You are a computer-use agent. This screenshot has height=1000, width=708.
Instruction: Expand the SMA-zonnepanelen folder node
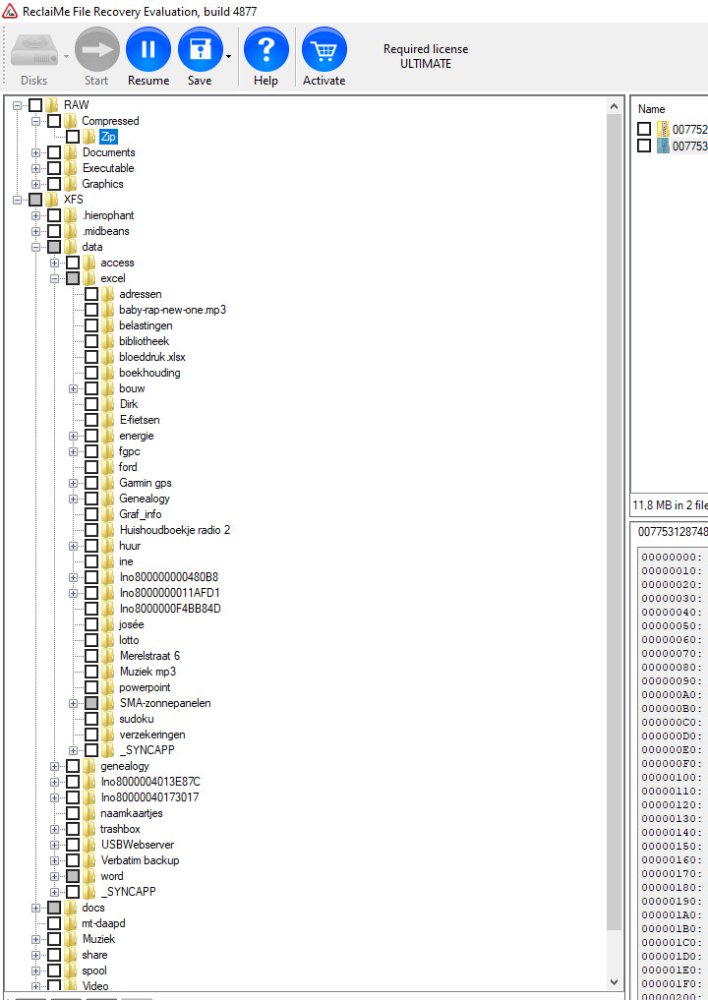pos(74,704)
